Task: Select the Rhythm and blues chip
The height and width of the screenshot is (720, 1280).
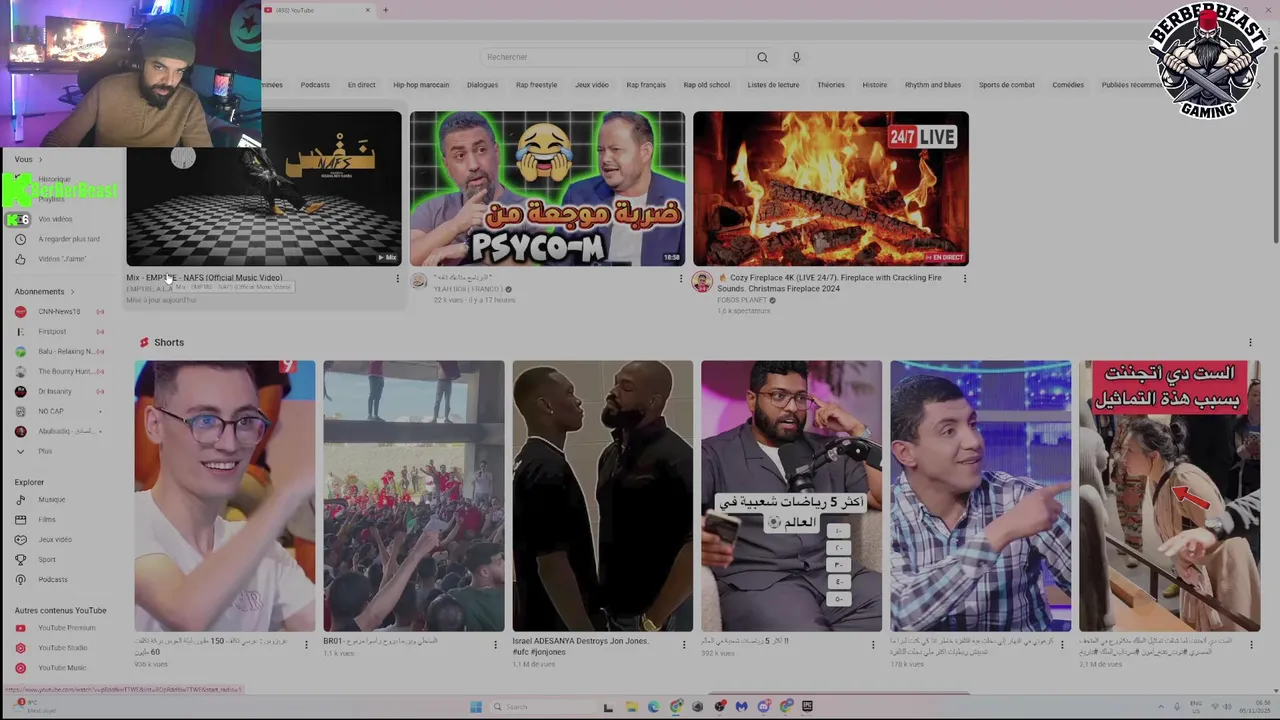Action: (x=933, y=85)
